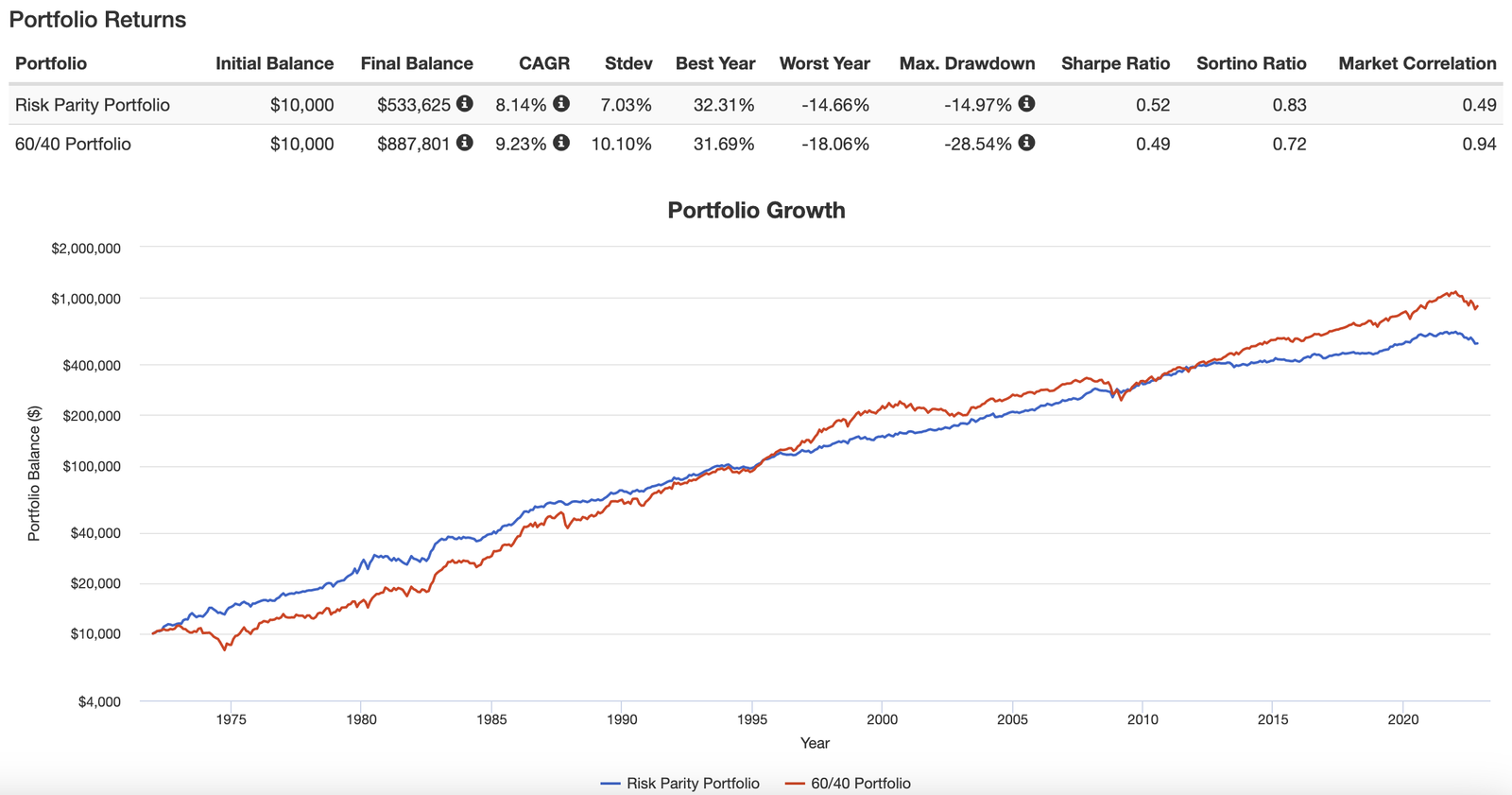Toggle 60/40 Portfolio legend entry
Image resolution: width=1512 pixels, height=795 pixels.
849,783
